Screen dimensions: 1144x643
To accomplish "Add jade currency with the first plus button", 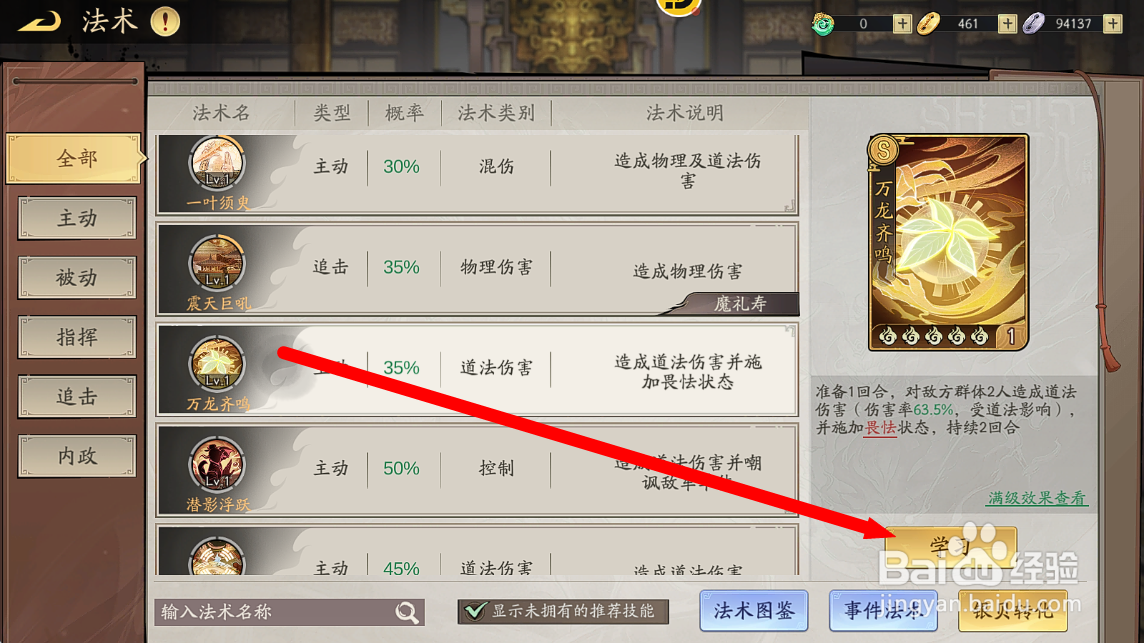I will click(x=902, y=23).
